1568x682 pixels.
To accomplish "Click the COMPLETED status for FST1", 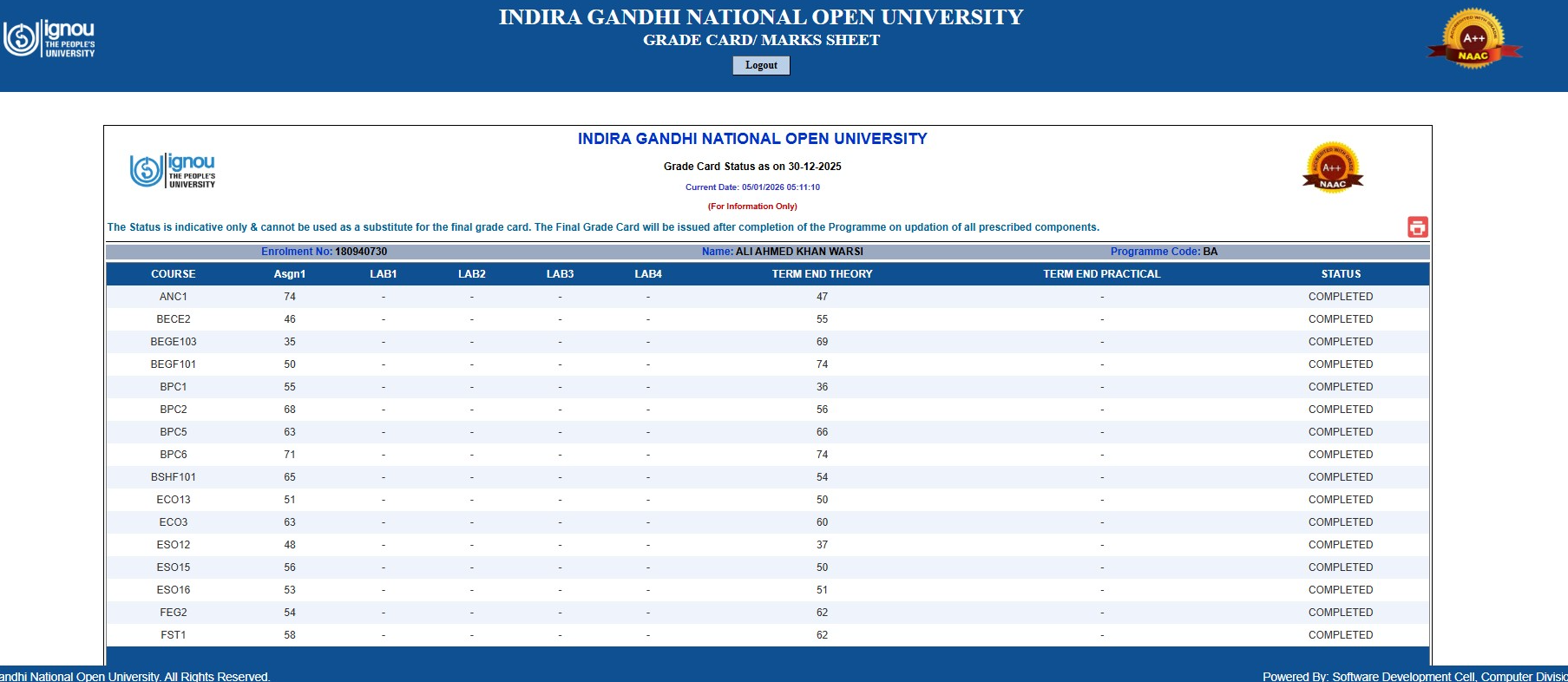I will [x=1342, y=635].
